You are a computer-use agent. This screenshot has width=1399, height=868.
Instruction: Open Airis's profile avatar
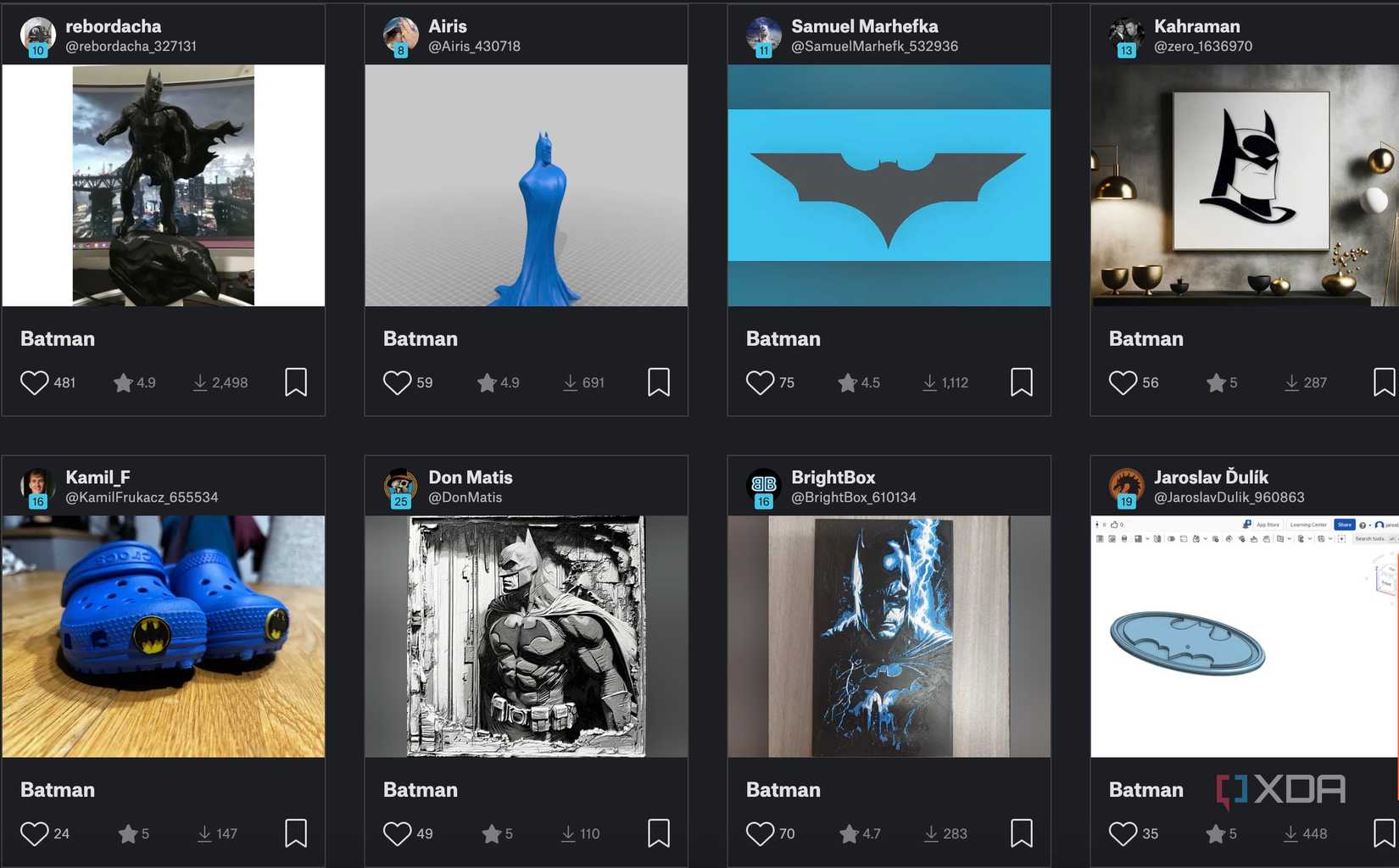click(401, 36)
